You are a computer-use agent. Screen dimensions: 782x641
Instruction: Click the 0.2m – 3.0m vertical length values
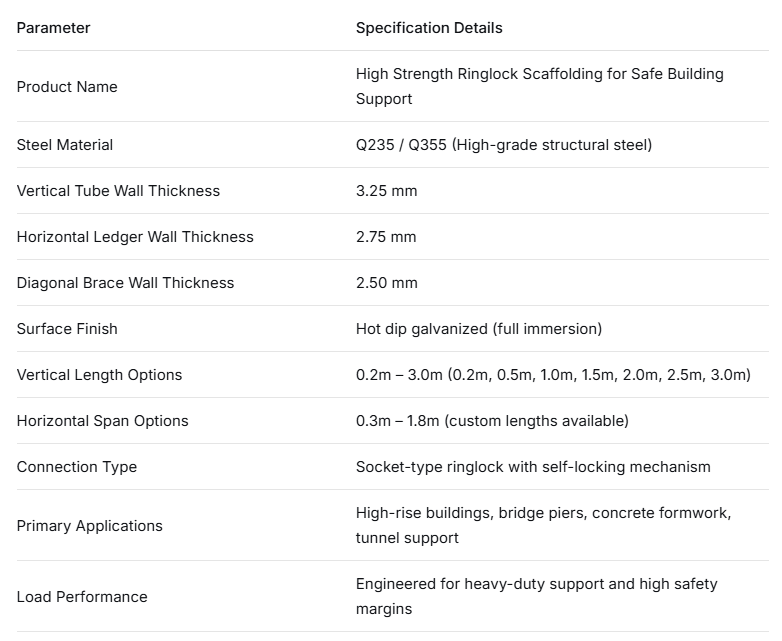pyautogui.click(x=552, y=375)
